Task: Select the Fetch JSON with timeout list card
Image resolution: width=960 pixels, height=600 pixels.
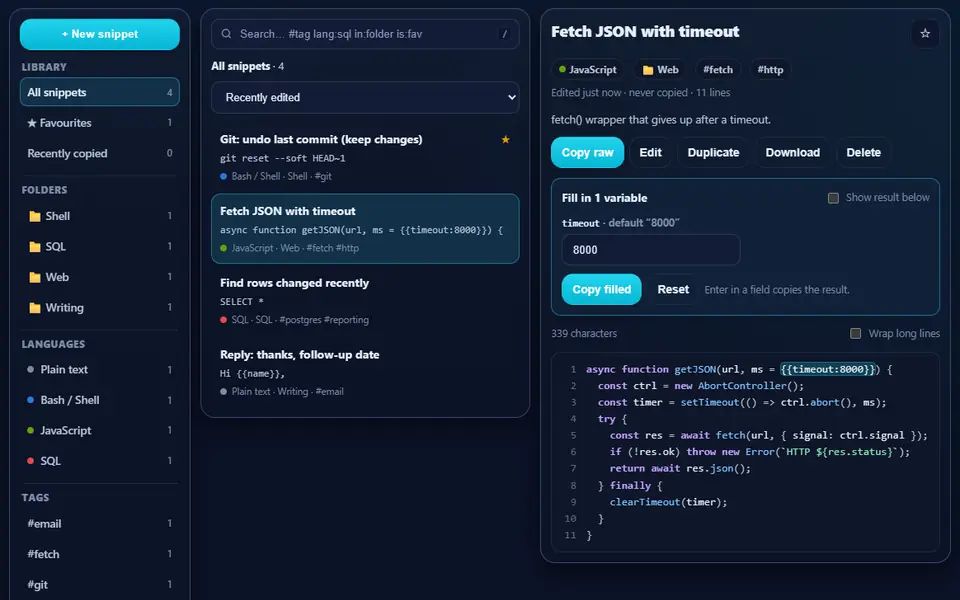Action: (365, 229)
